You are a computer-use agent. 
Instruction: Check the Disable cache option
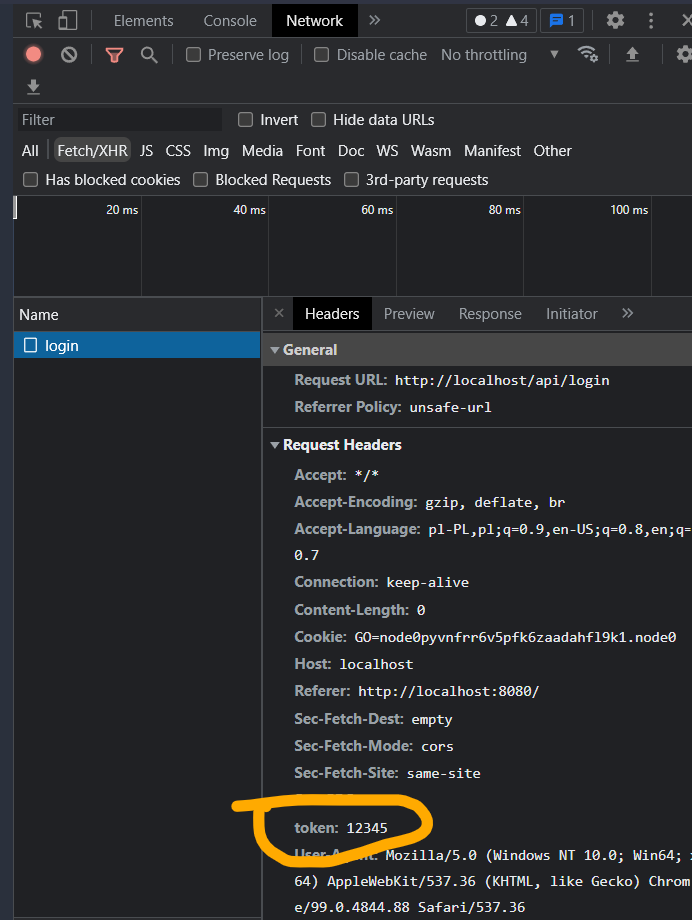[322, 55]
